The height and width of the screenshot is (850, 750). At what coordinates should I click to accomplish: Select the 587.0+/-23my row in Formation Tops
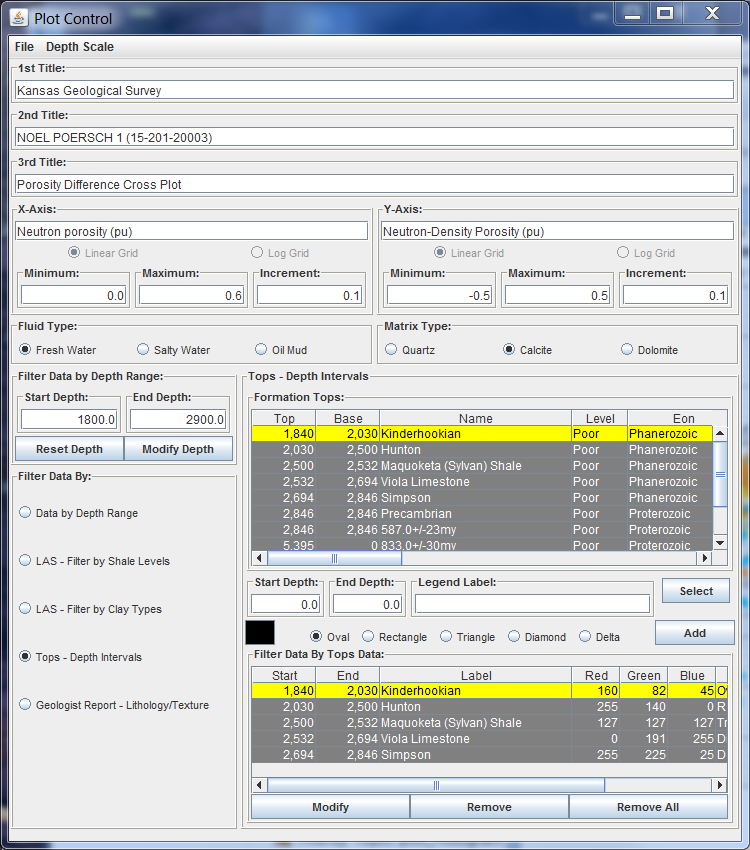[482, 530]
